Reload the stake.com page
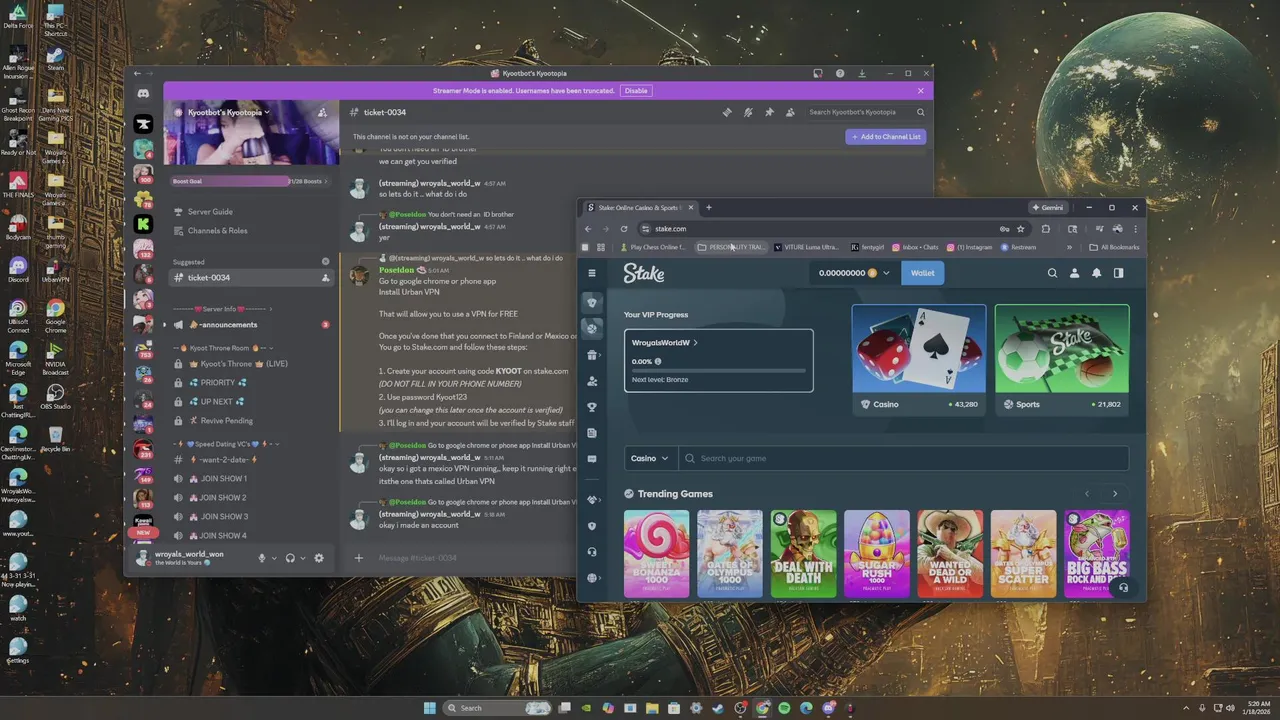 pos(624,229)
